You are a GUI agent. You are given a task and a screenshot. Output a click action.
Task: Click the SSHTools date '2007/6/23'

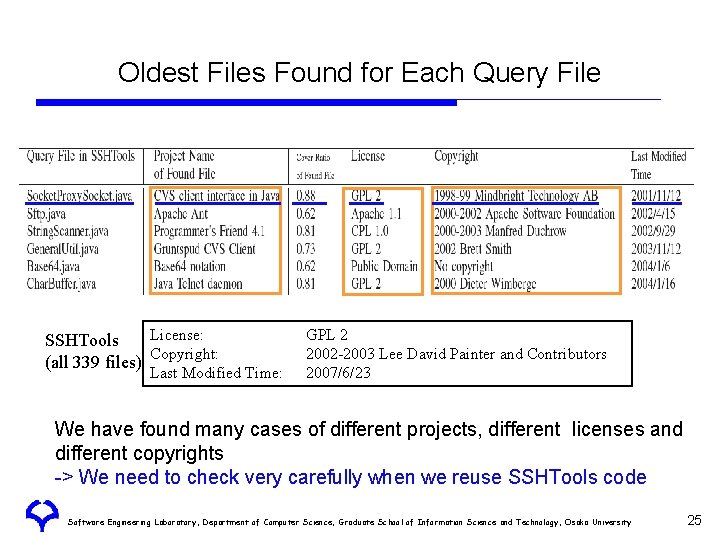[x=338, y=372]
